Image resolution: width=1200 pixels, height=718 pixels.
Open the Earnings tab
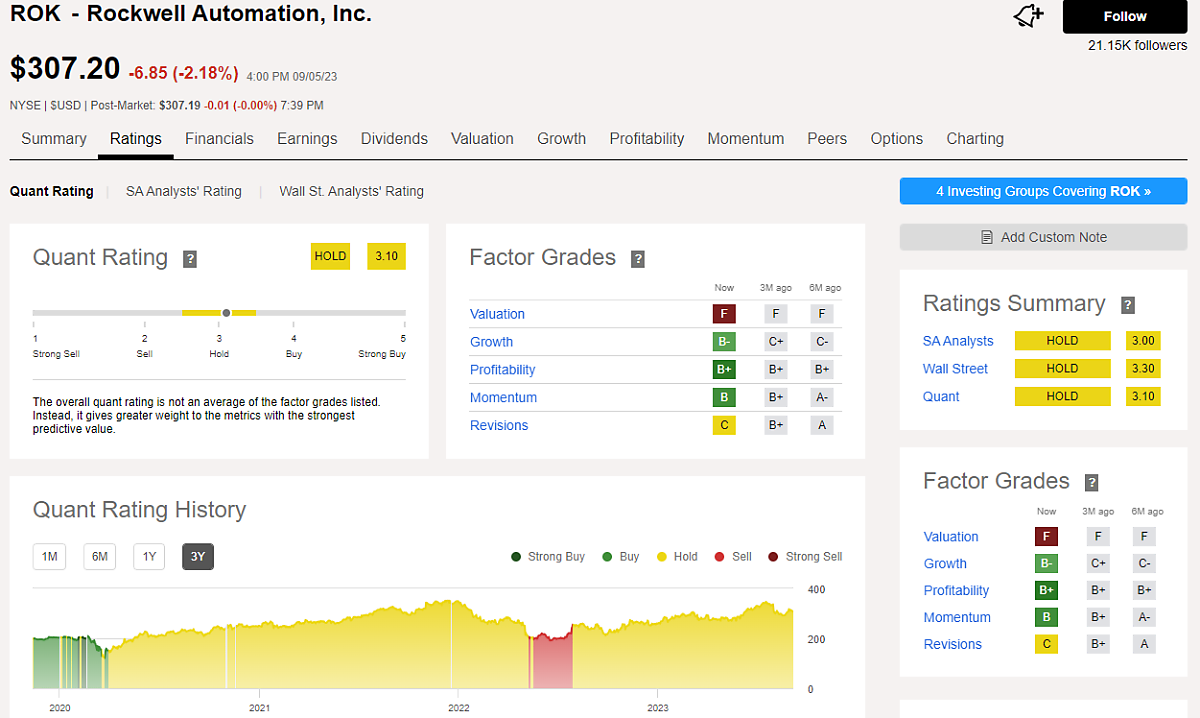pos(307,139)
